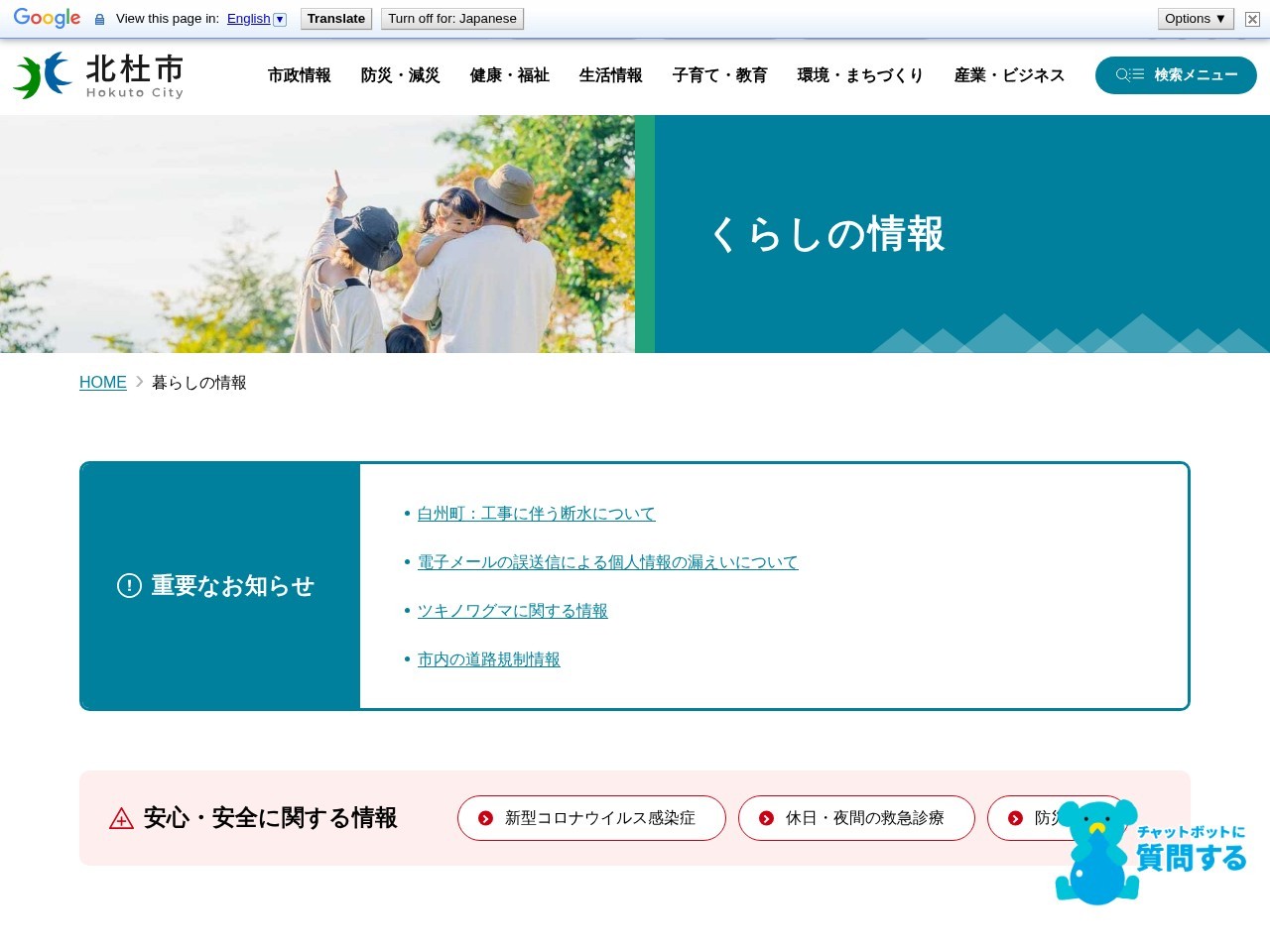Screen dimensions: 1270x952
Task: Open the Options dropdown
Action: pyautogui.click(x=1195, y=18)
